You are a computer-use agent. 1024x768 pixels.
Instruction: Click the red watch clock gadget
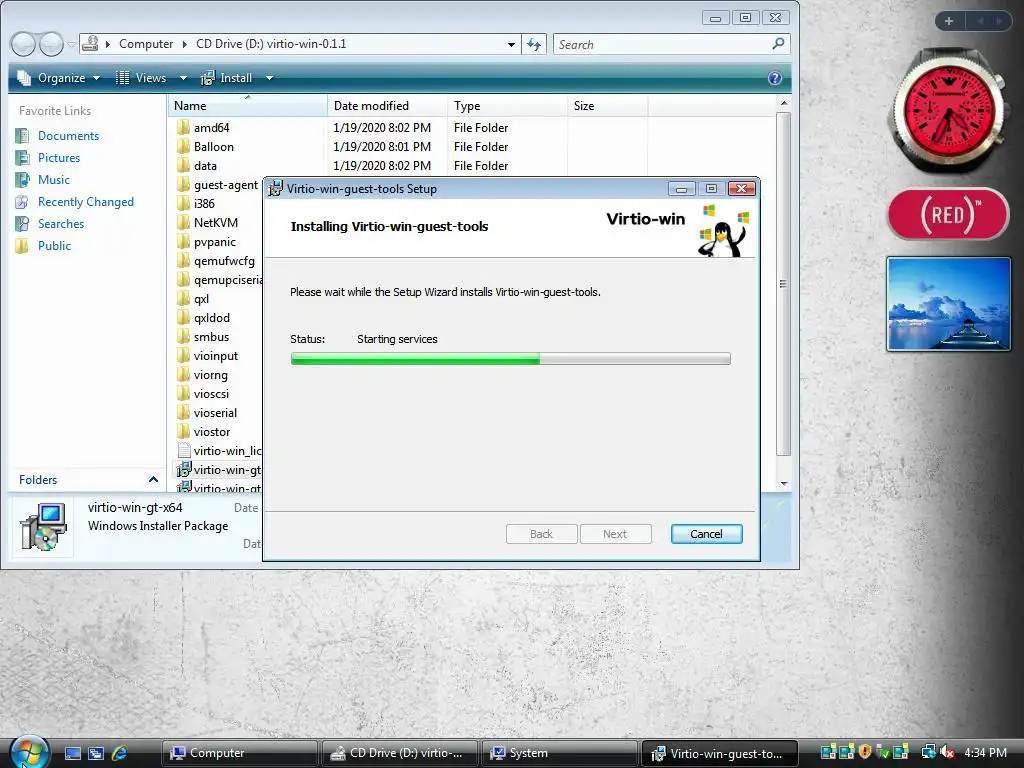947,110
